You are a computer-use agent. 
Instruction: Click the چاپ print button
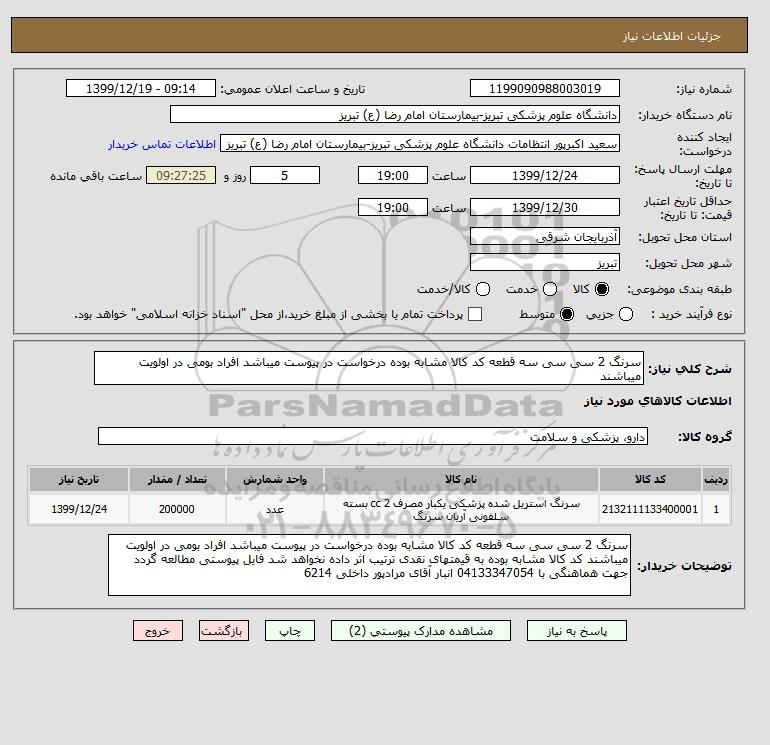(x=290, y=631)
